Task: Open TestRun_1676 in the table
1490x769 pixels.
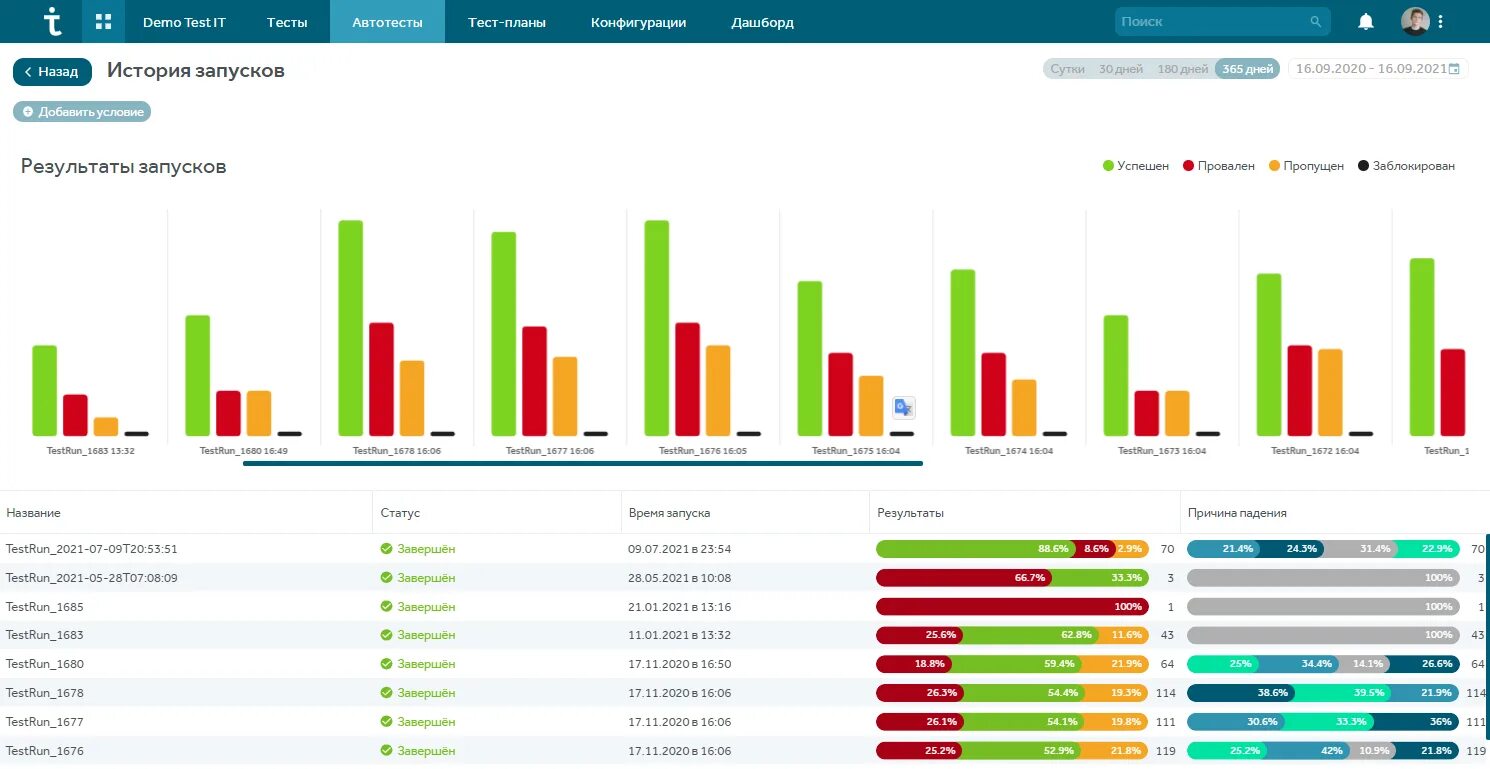Action: pyautogui.click(x=45, y=751)
